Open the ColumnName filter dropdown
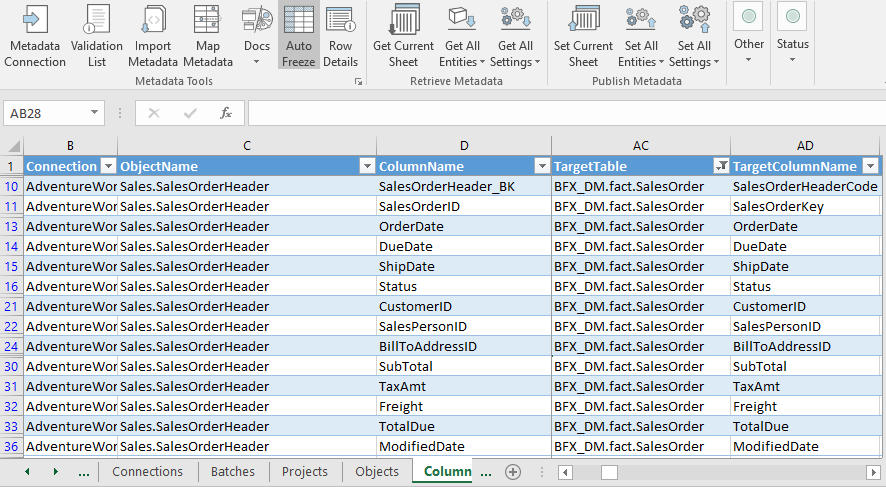886x487 pixels. tap(542, 166)
